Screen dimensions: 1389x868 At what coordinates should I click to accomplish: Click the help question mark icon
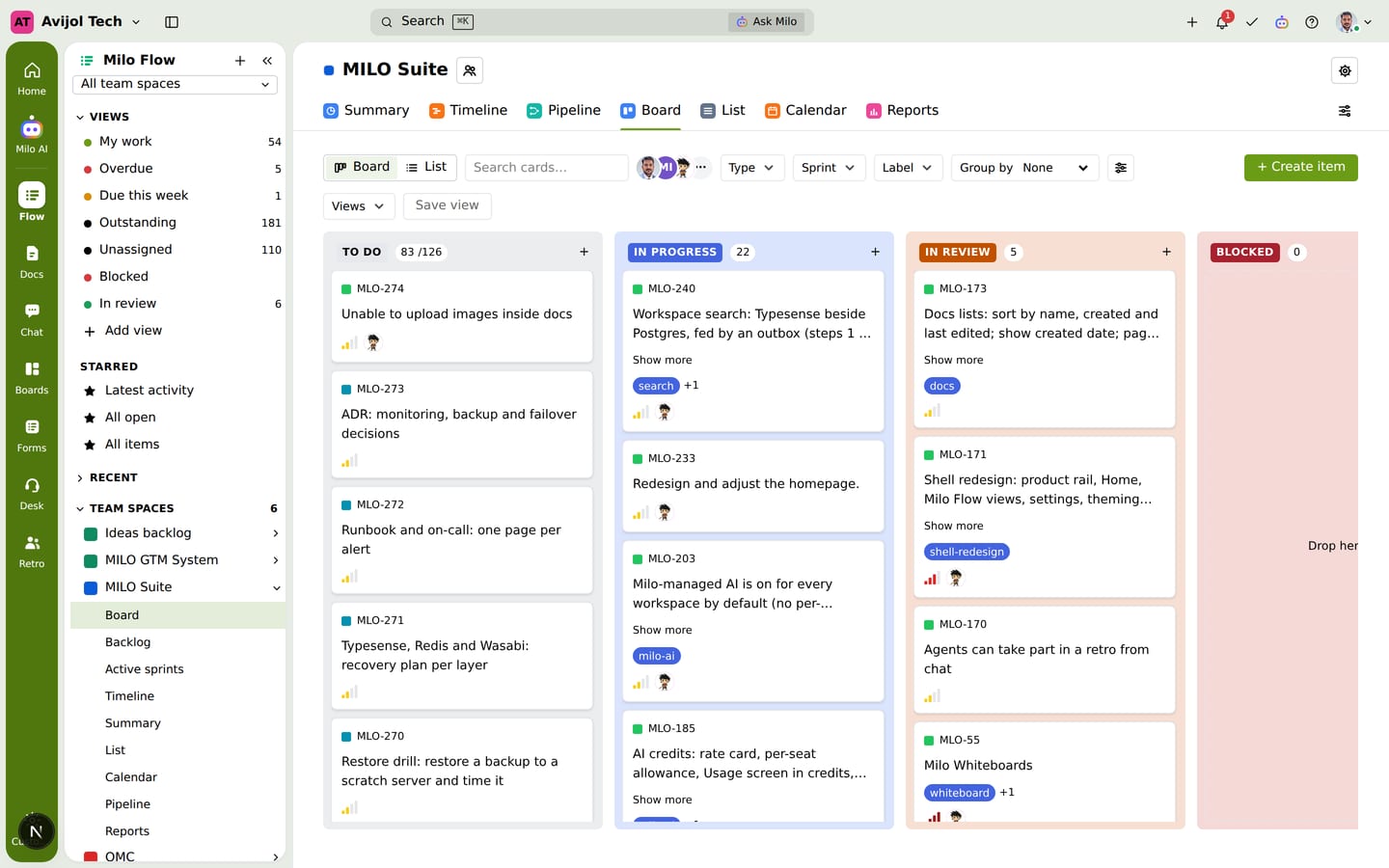click(1312, 21)
